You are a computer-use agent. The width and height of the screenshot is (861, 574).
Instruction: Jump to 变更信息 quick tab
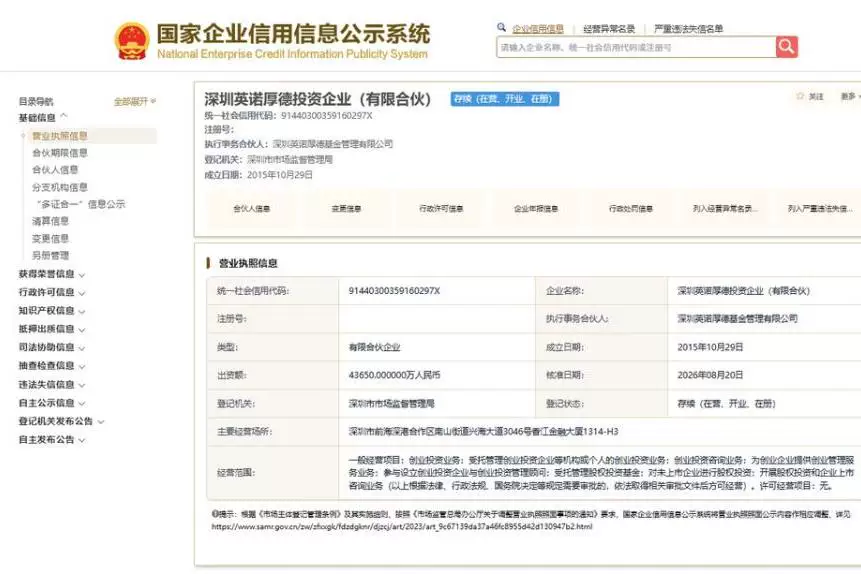point(346,209)
